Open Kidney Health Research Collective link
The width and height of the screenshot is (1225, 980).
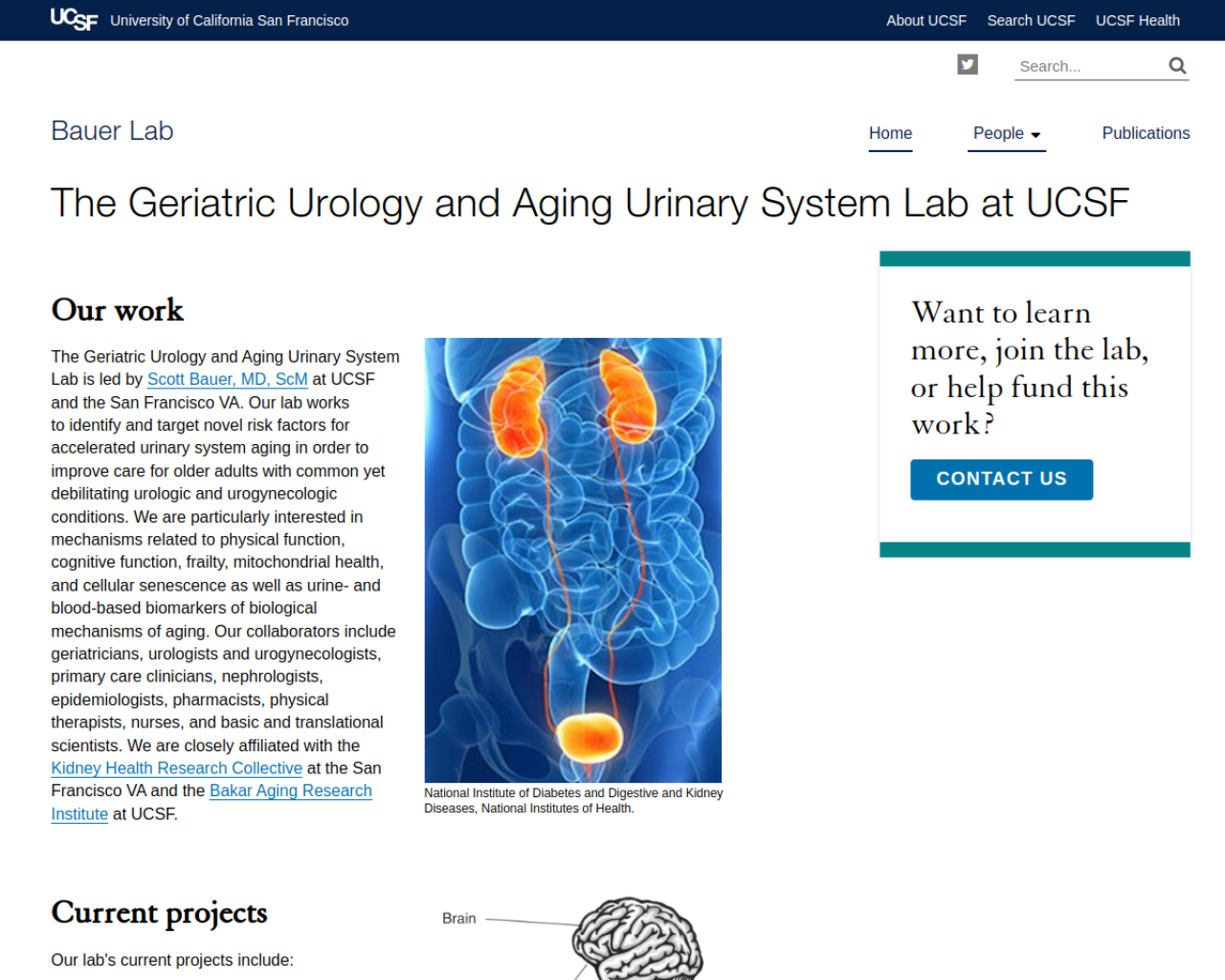177,768
